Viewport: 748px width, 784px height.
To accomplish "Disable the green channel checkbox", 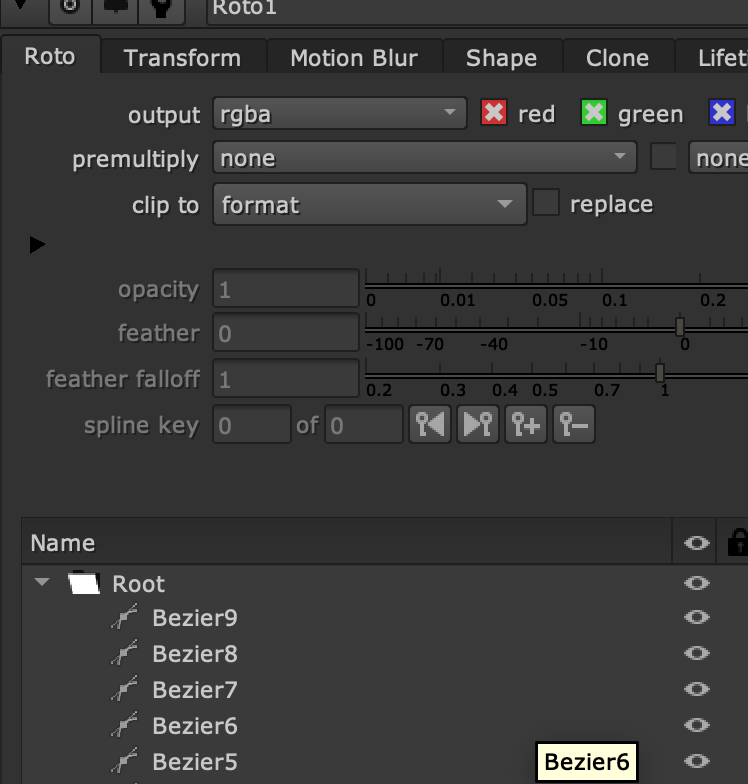I will pos(594,113).
